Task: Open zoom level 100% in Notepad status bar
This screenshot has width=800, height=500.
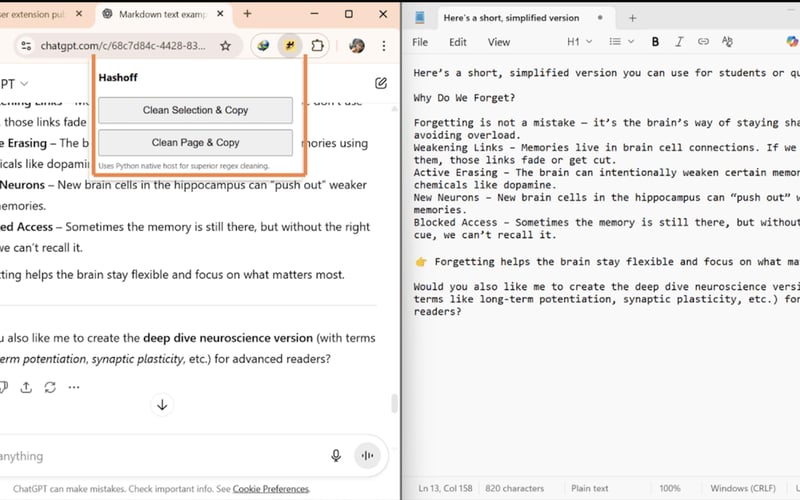Action: 670,488
